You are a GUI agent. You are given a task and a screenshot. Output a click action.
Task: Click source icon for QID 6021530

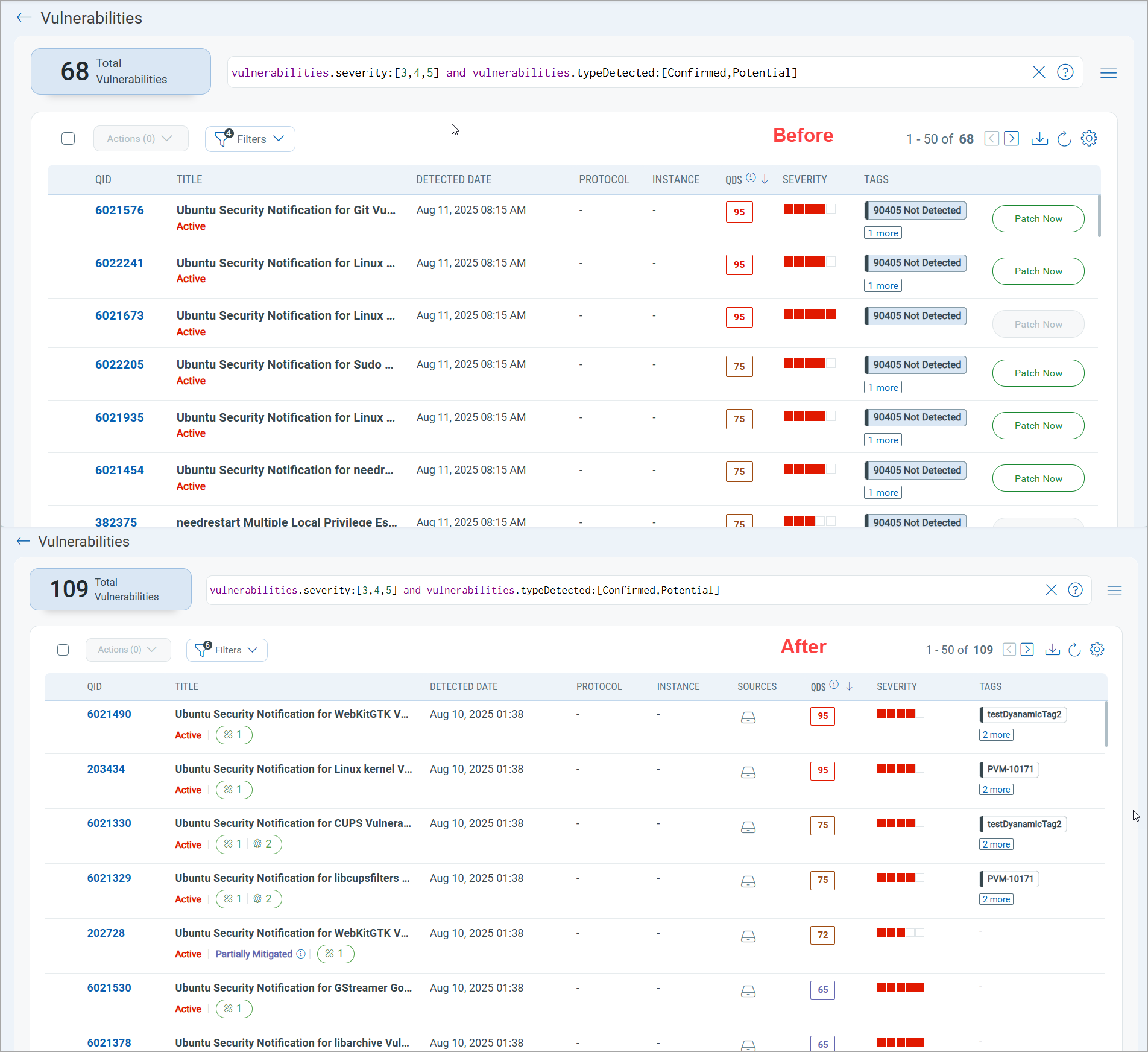[748, 991]
